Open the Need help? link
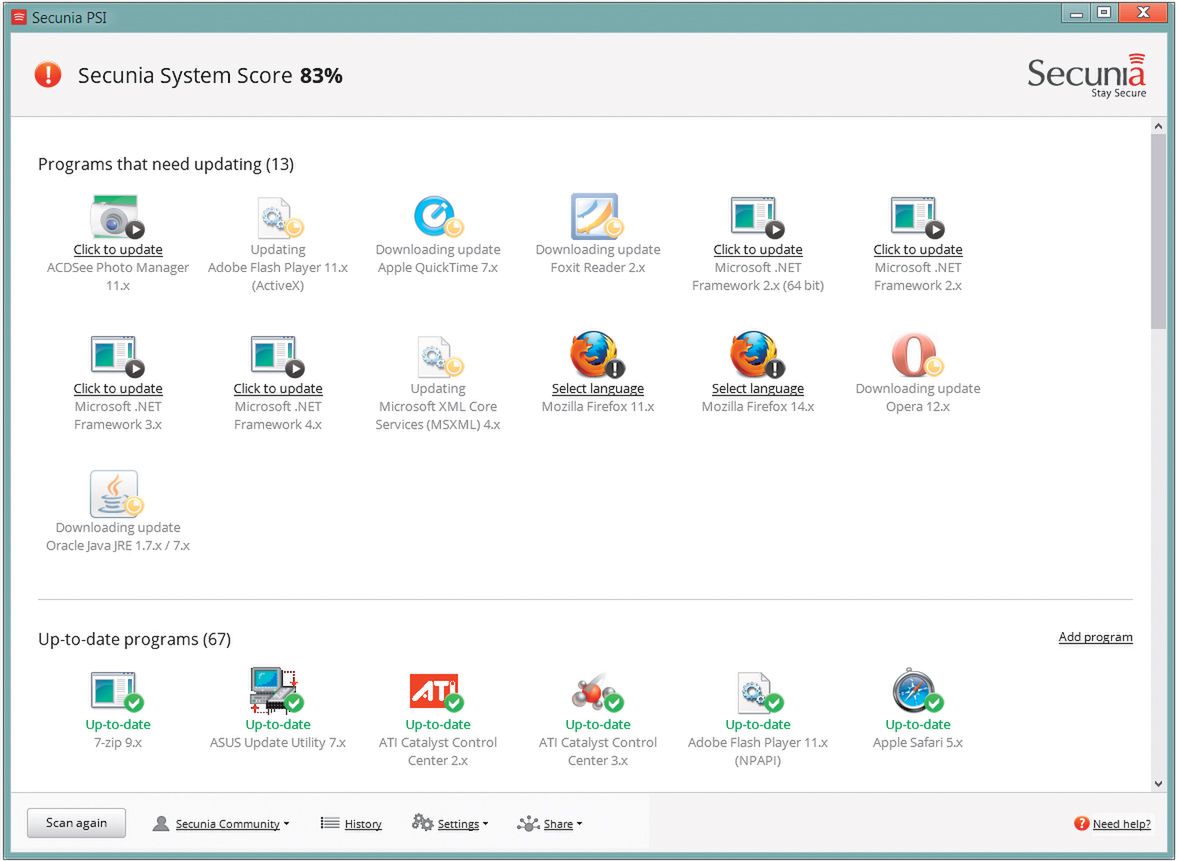Image resolution: width=1179 pixels, height=861 pixels. [x=1121, y=824]
